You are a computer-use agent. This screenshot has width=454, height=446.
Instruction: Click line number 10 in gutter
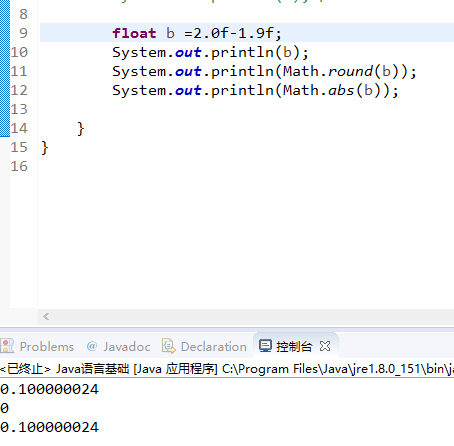pyautogui.click(x=19, y=52)
